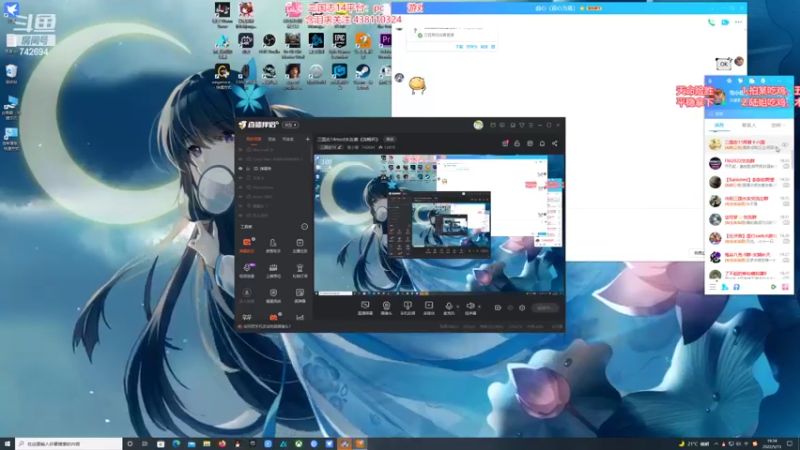The height and width of the screenshot is (450, 800).
Task: Open the shield tool in toolbox third row
Action: point(273,295)
